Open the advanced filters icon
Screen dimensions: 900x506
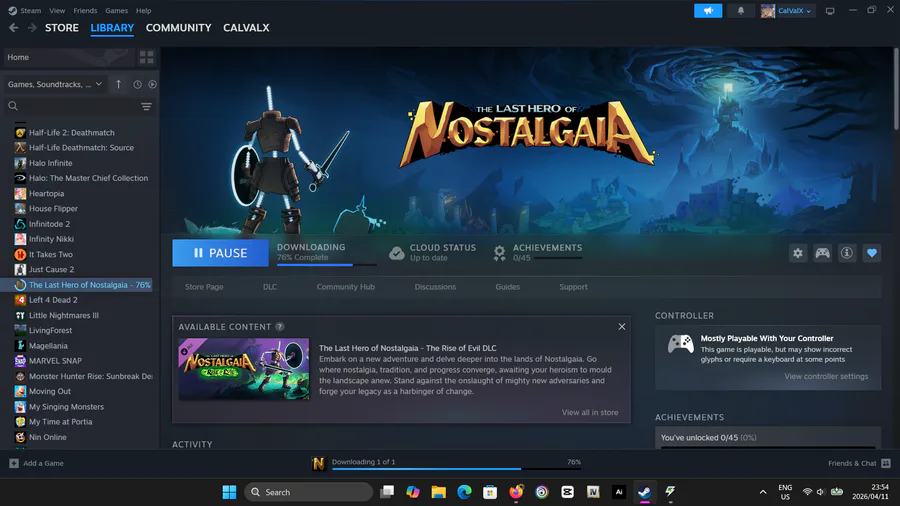click(x=146, y=106)
